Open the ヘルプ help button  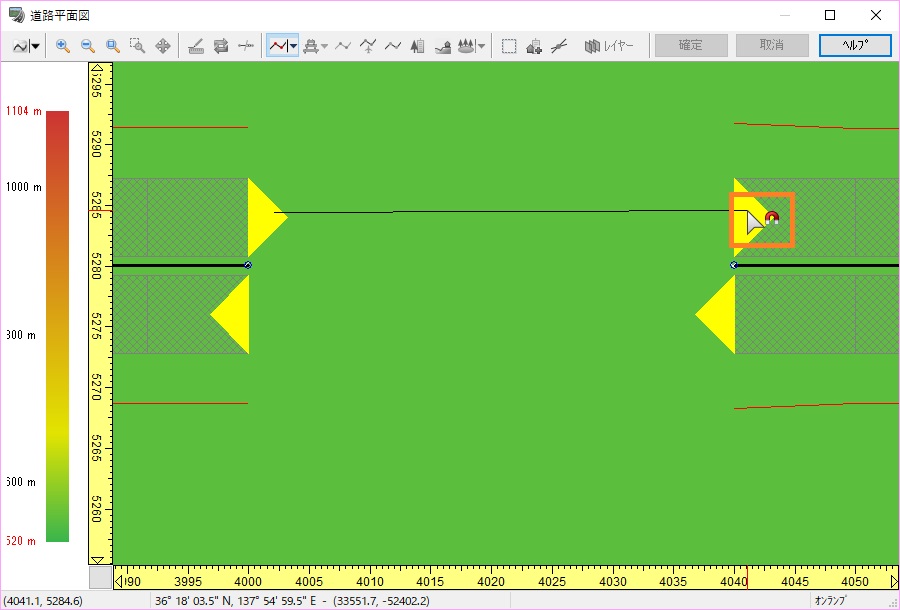click(x=855, y=45)
